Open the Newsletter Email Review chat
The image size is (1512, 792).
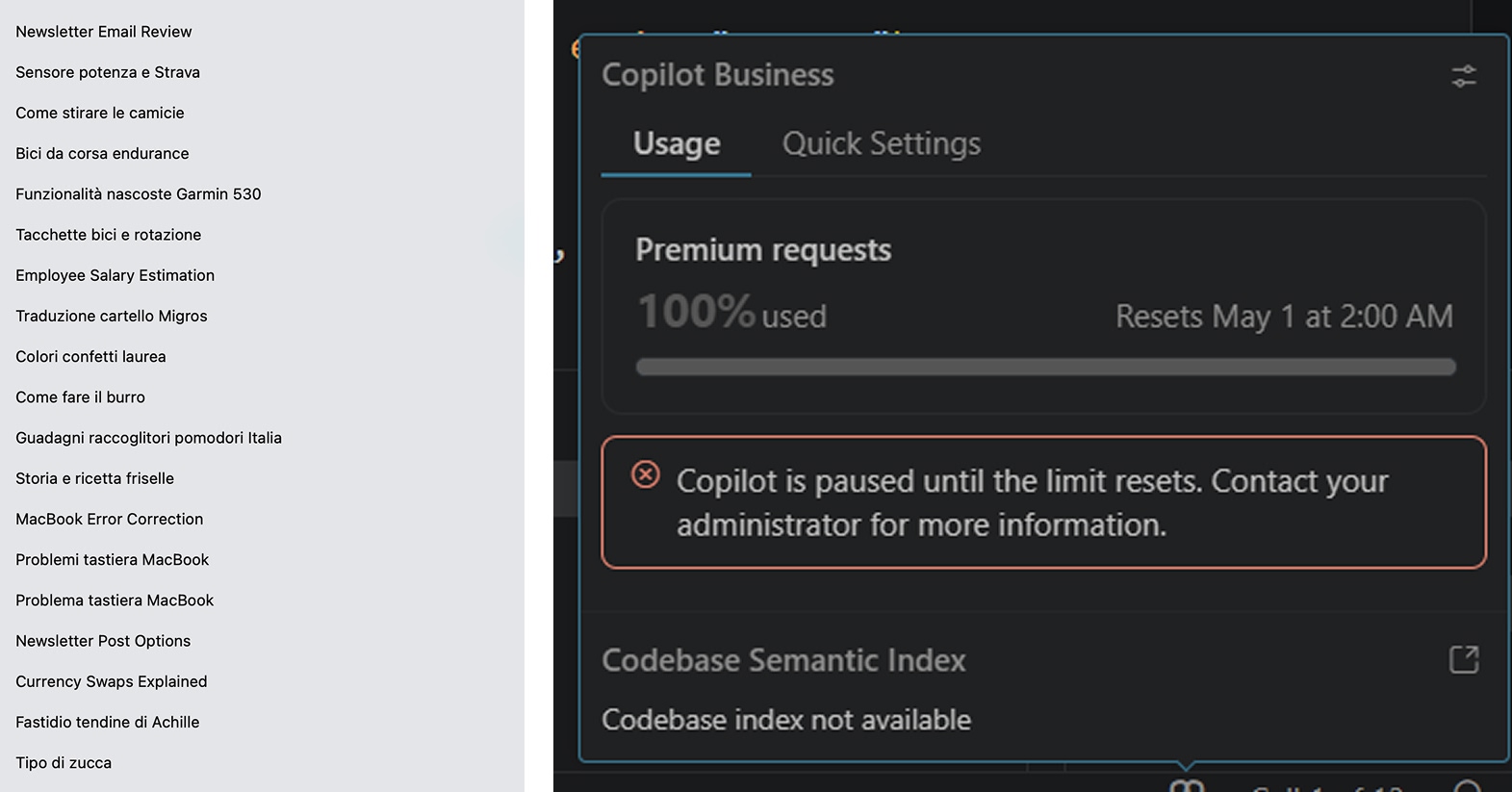tap(104, 32)
